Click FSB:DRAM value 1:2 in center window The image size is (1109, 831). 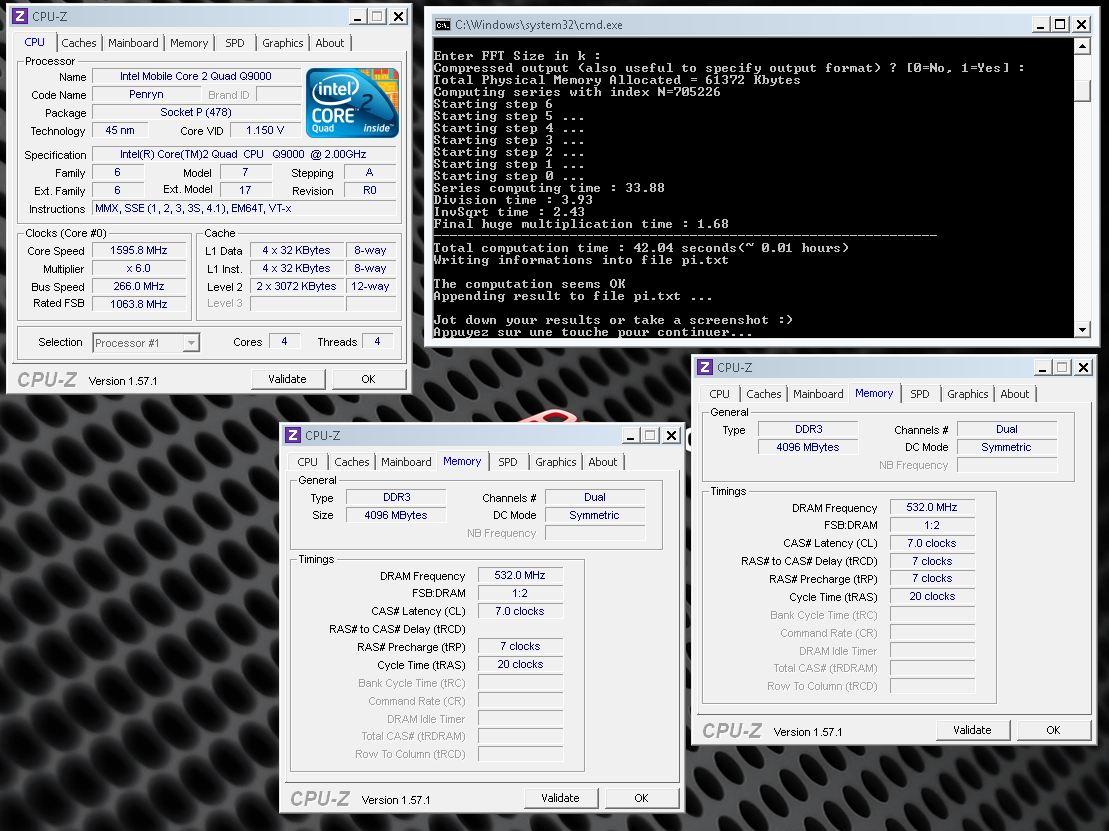point(520,593)
